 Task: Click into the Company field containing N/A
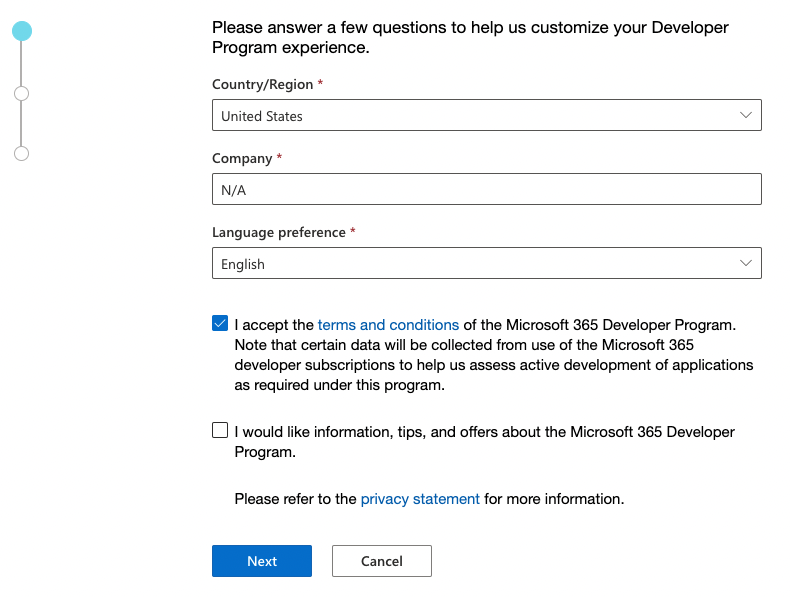(486, 190)
